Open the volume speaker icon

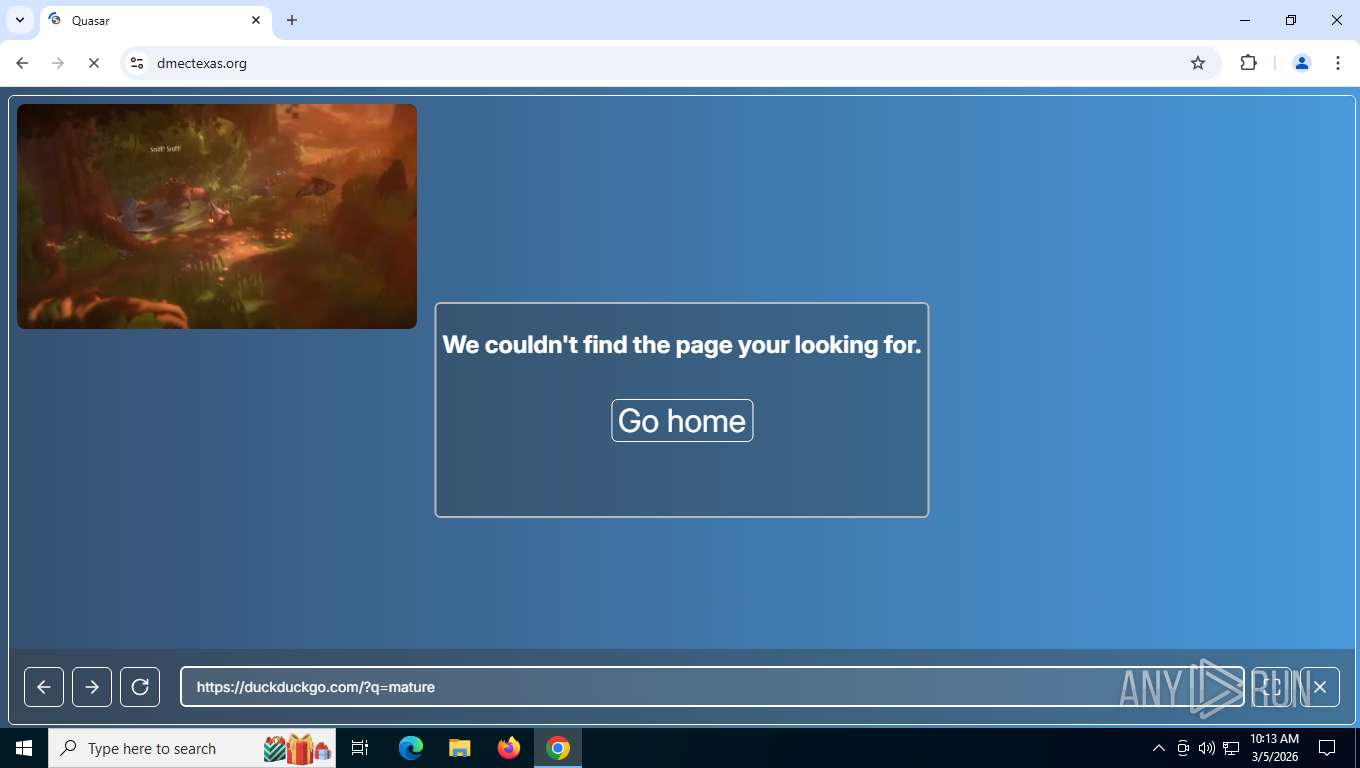(1207, 748)
